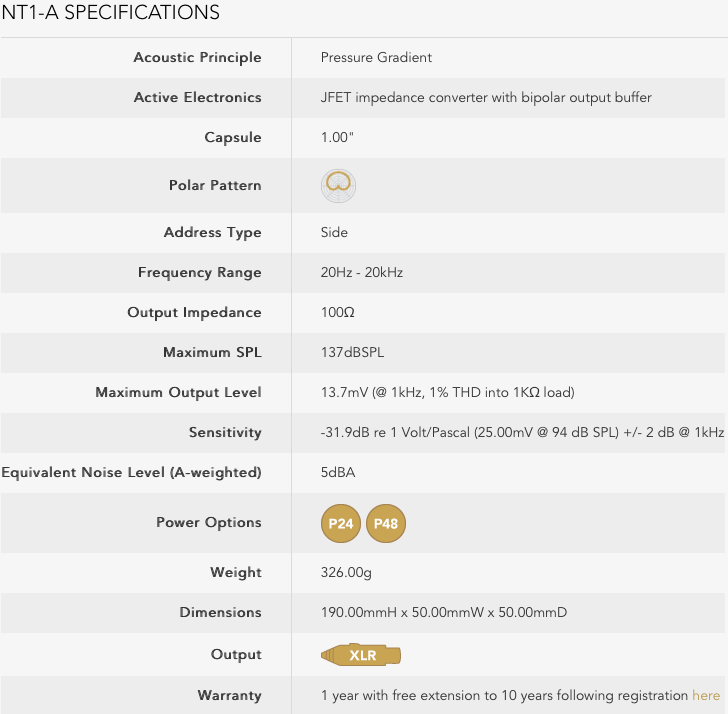Select the 100Ω output impedance value

coord(337,313)
